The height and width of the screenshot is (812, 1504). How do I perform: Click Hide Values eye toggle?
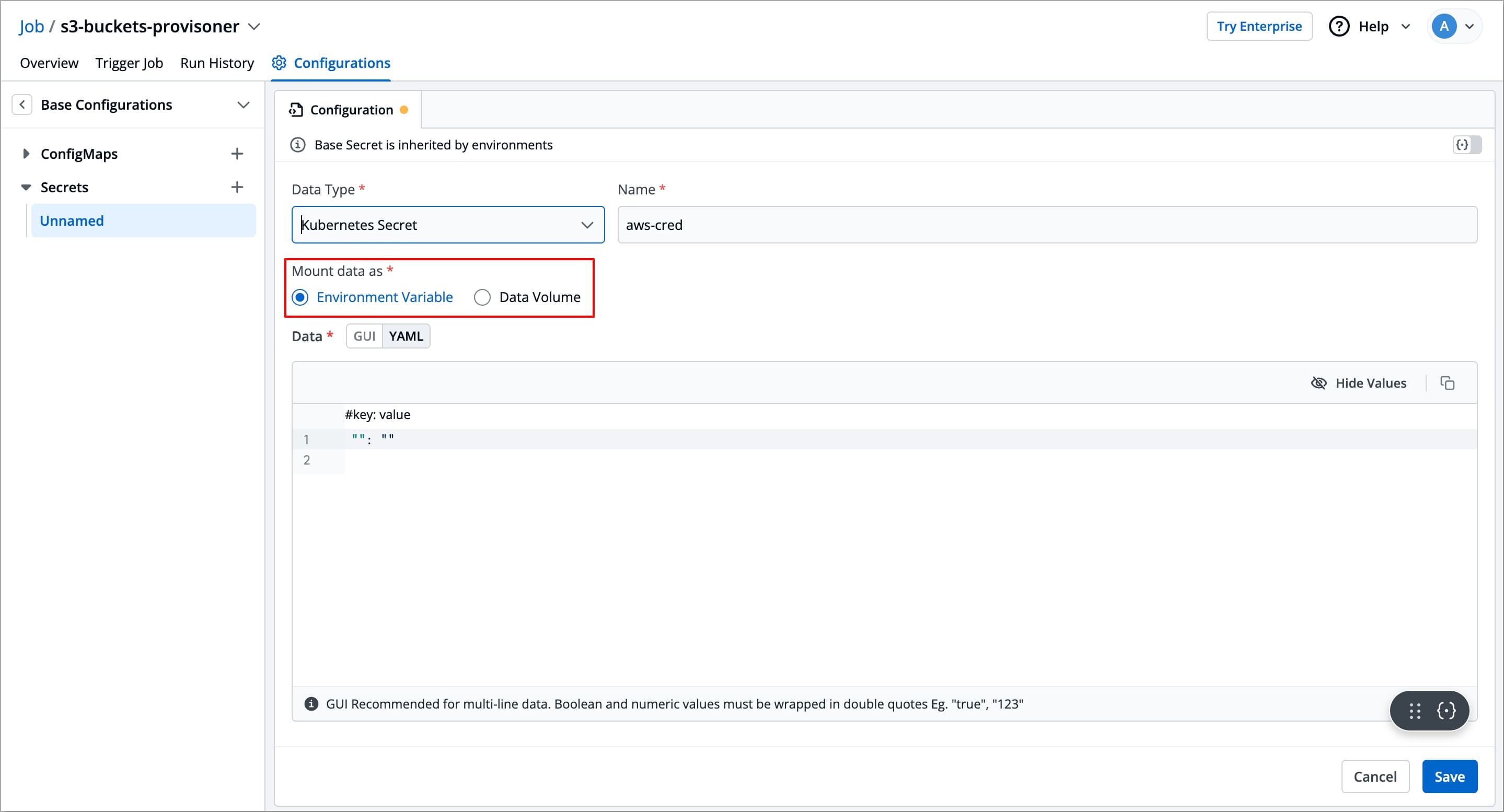tap(1359, 383)
